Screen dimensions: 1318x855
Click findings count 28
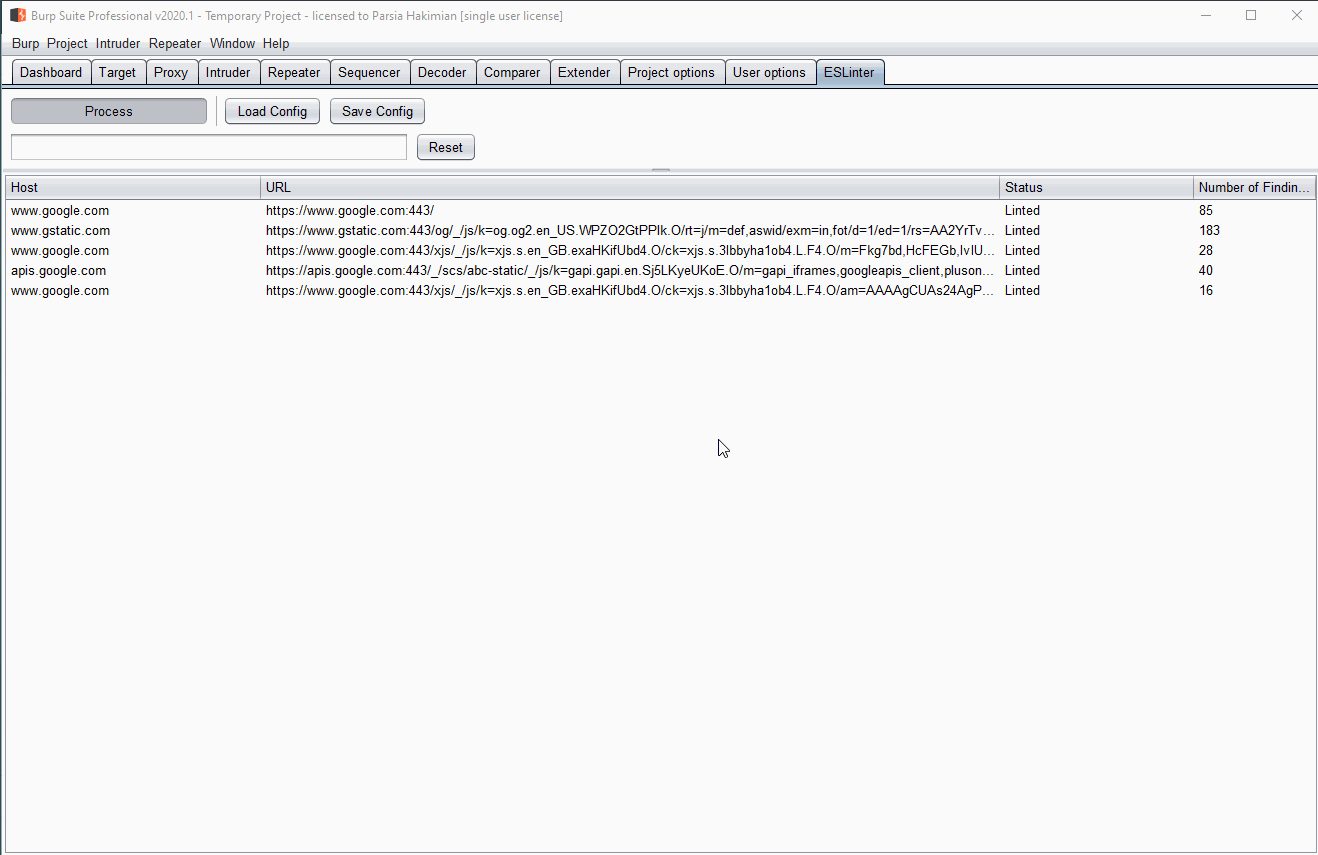pyautogui.click(x=1206, y=251)
